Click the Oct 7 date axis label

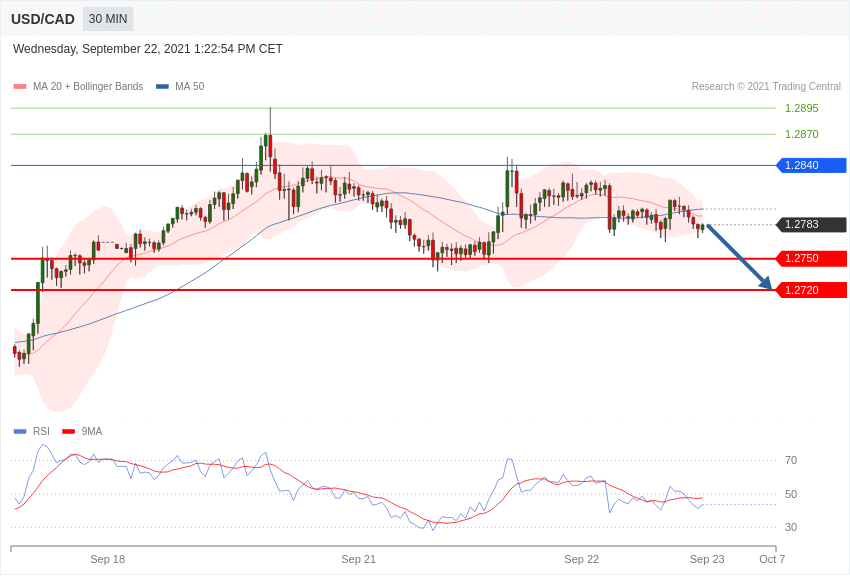tap(772, 559)
